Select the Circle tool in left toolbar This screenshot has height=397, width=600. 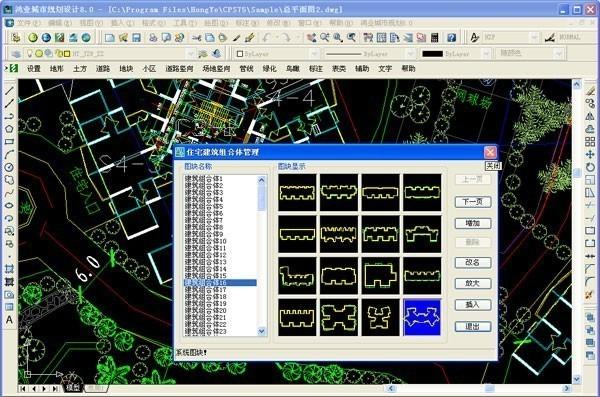click(10, 167)
